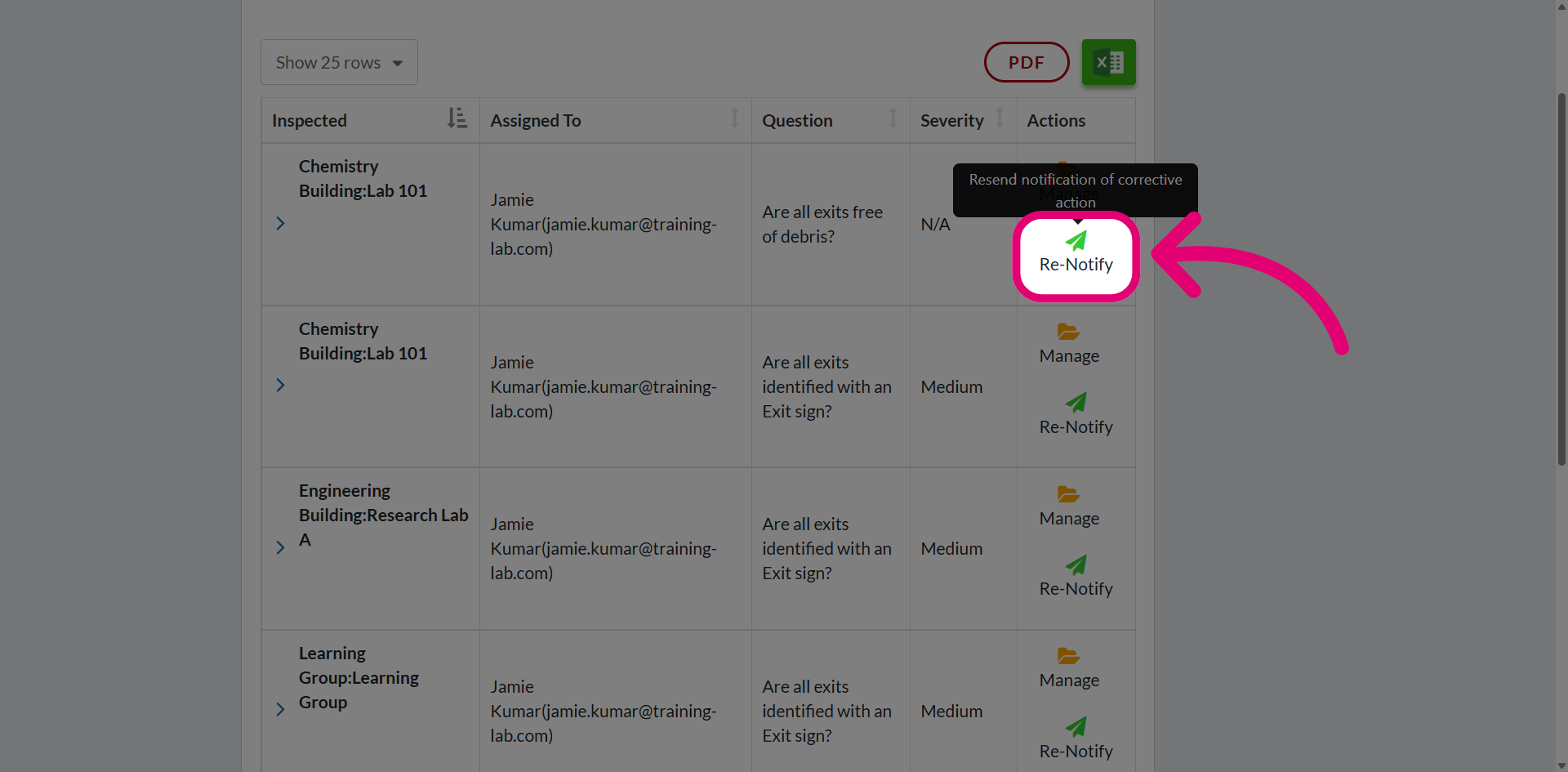Screen dimensions: 1568x772
Task: Sort by the Assigned To column
Action: tap(615, 120)
